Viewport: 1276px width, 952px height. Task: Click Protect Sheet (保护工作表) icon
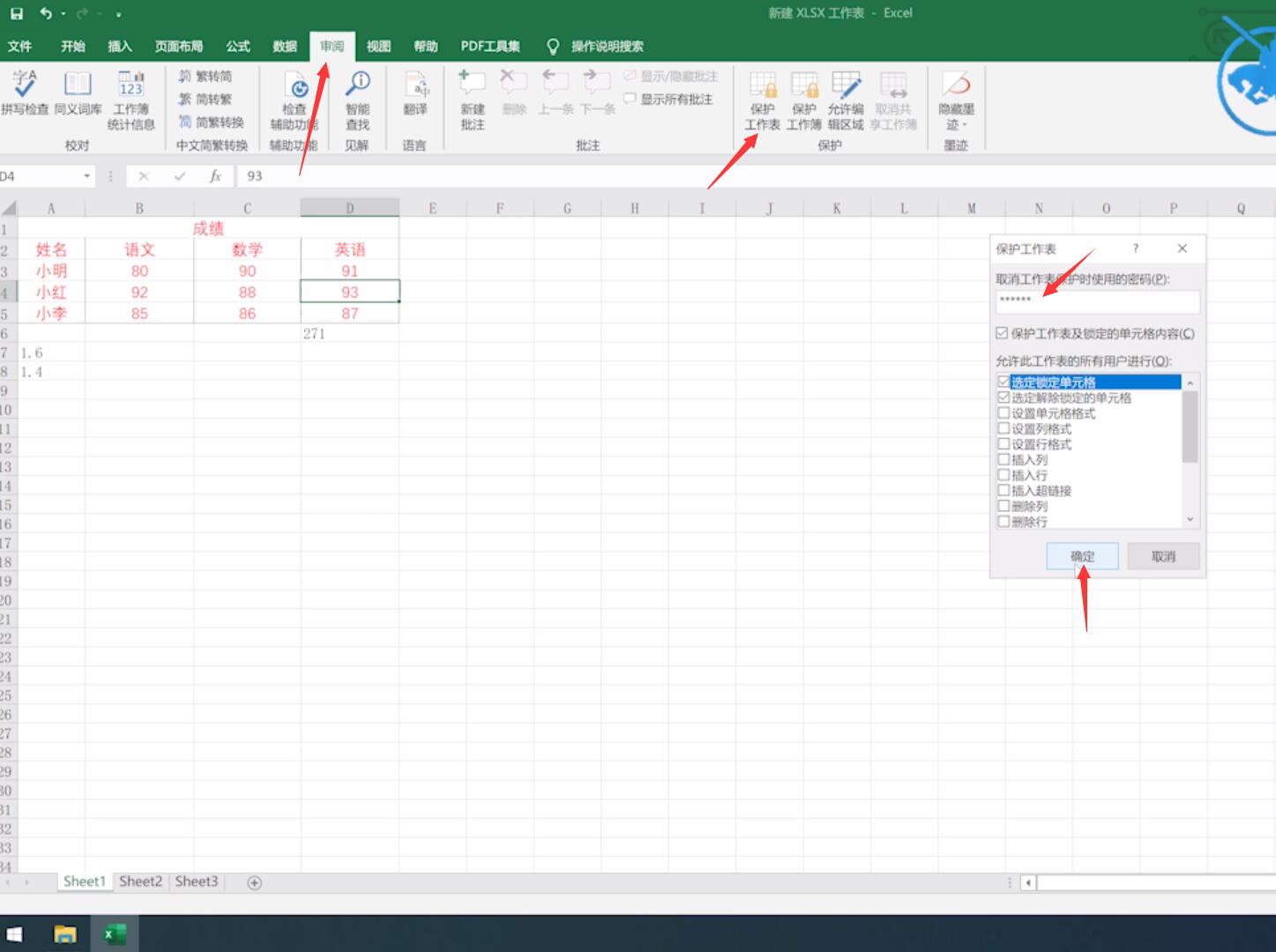762,100
